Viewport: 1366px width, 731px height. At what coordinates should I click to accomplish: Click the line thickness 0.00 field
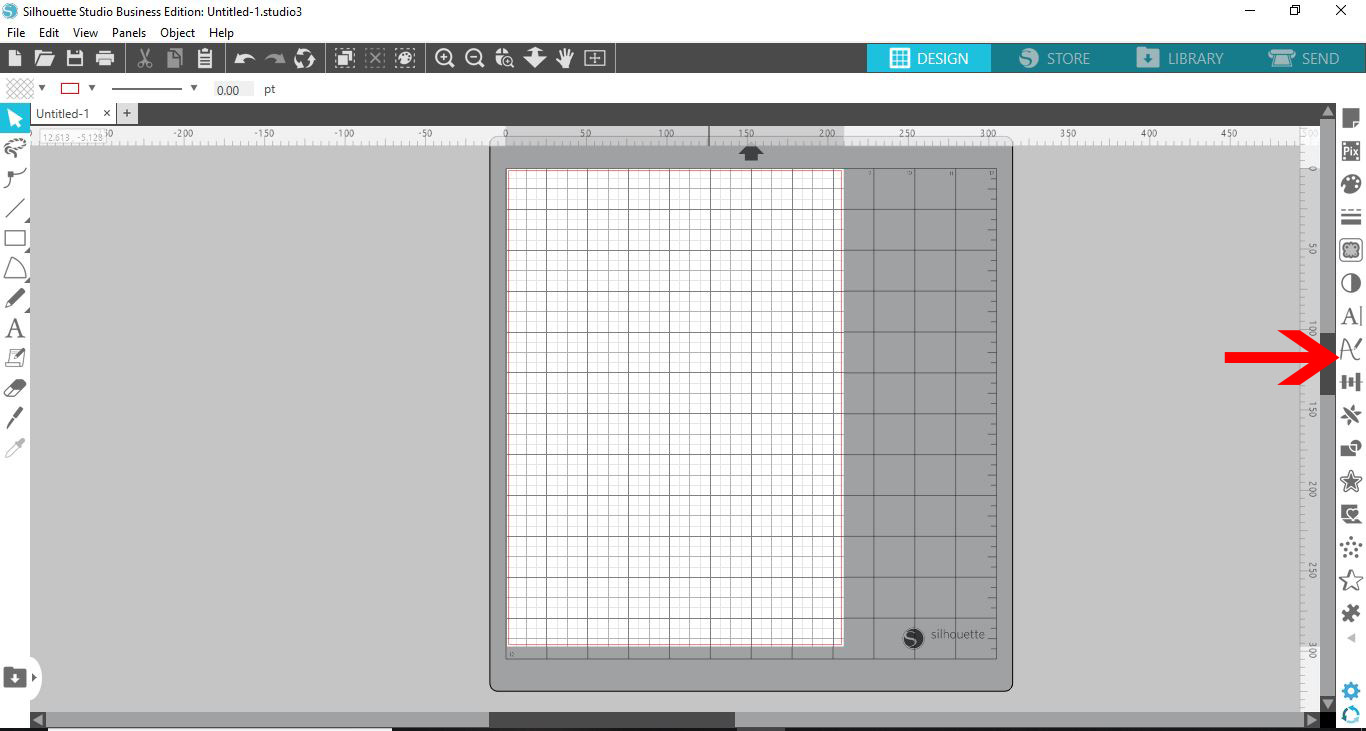point(234,90)
